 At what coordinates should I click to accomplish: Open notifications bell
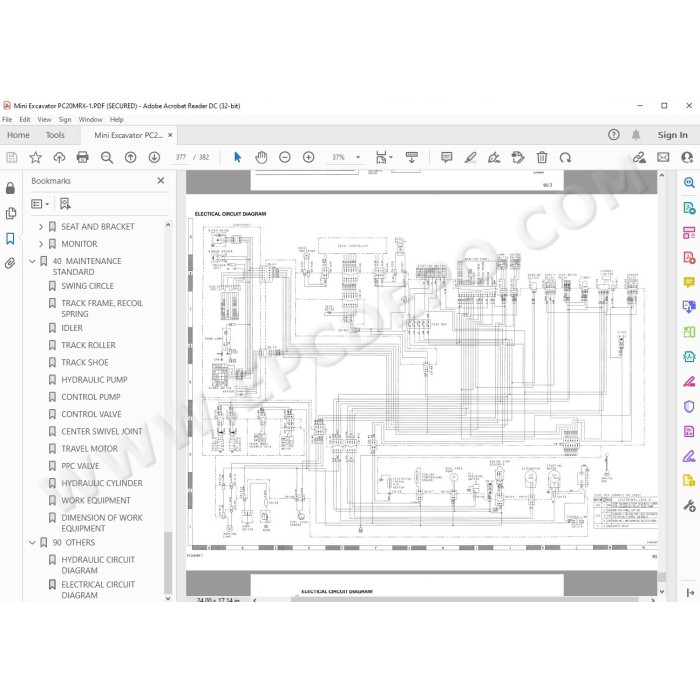point(636,135)
